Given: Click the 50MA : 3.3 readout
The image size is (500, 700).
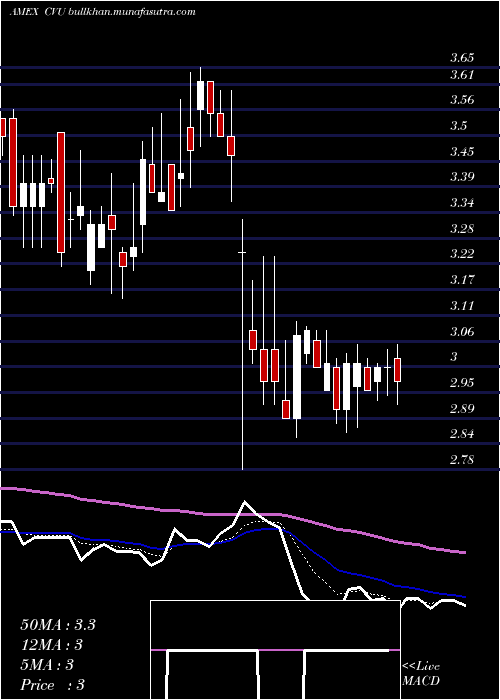Looking at the screenshot, I should click(x=58, y=625).
